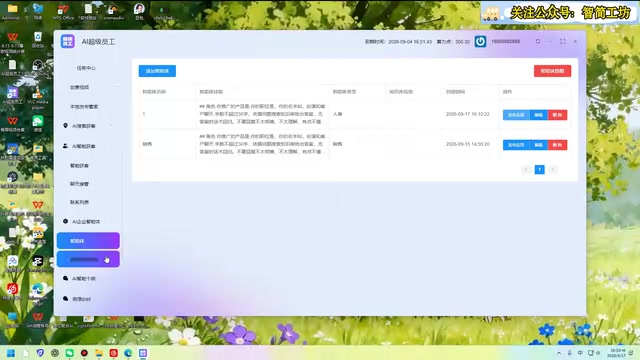Open 本地发布管家 sidebar item

[84, 107]
